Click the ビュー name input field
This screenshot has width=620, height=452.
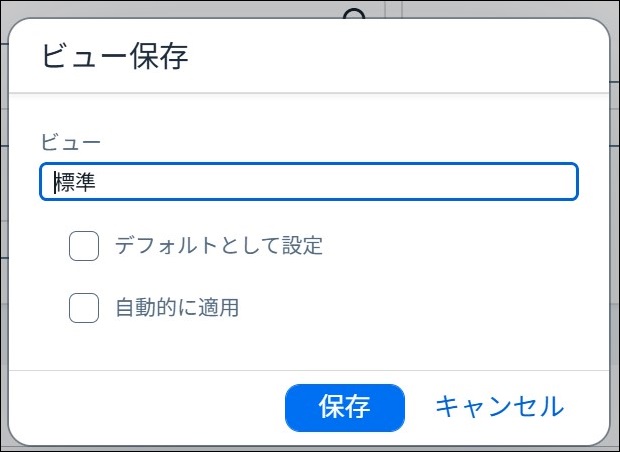click(x=309, y=182)
